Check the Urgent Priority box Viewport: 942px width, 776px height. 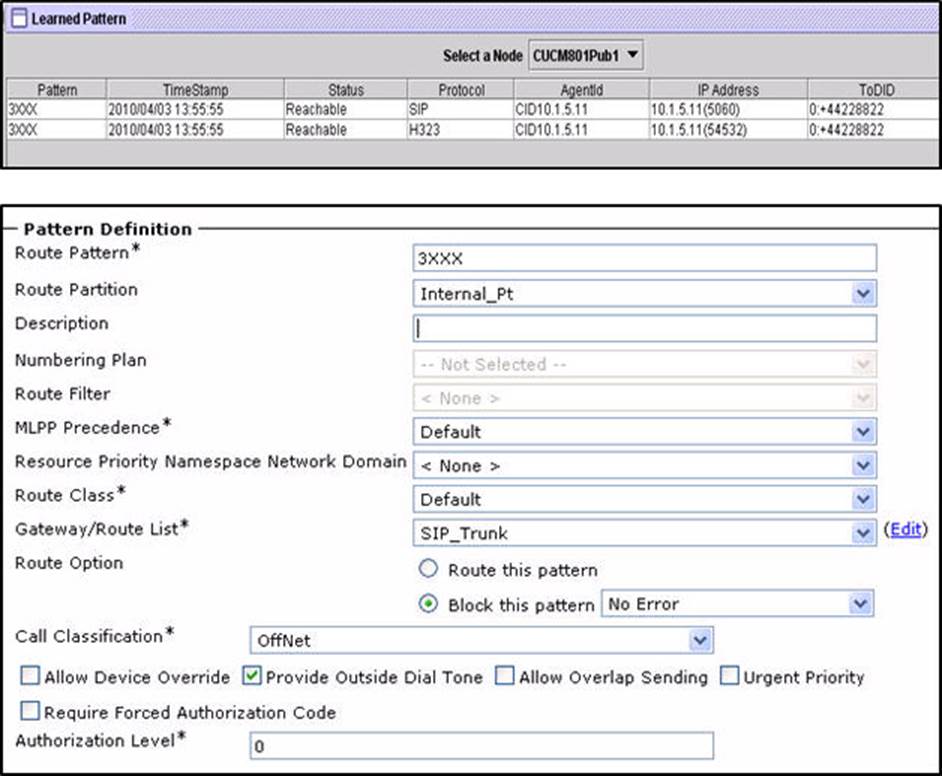click(x=729, y=677)
